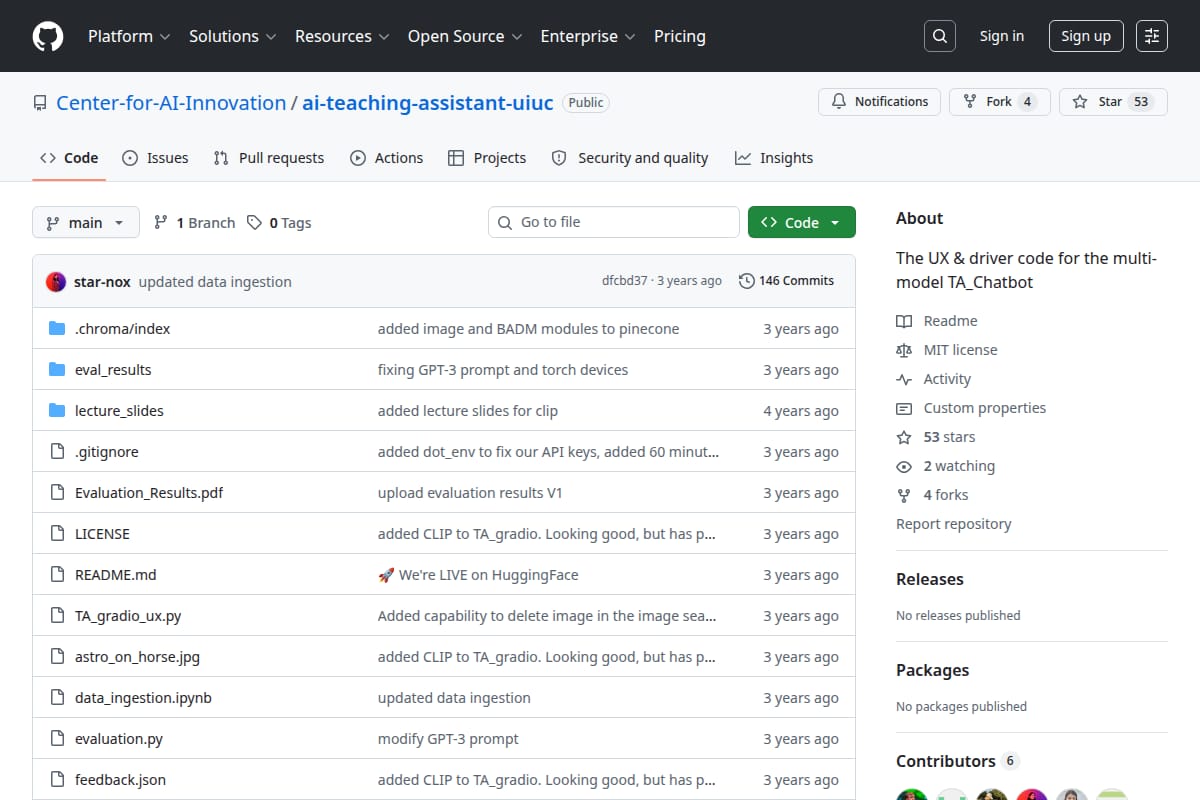Click the Notifications button

pyautogui.click(x=879, y=101)
